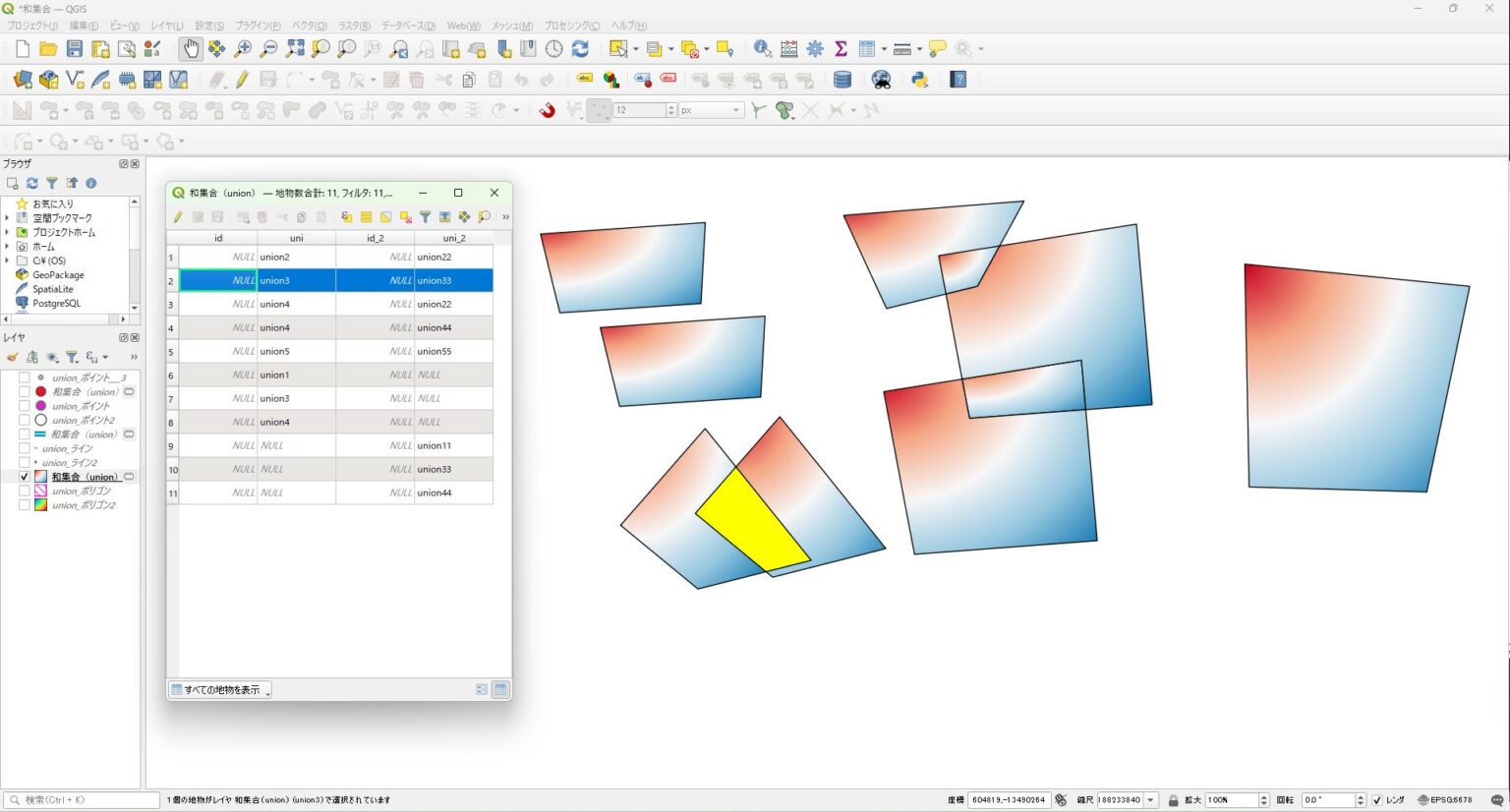Click the Save Project floppy disk icon
This screenshot has width=1510, height=812.
click(x=75, y=49)
